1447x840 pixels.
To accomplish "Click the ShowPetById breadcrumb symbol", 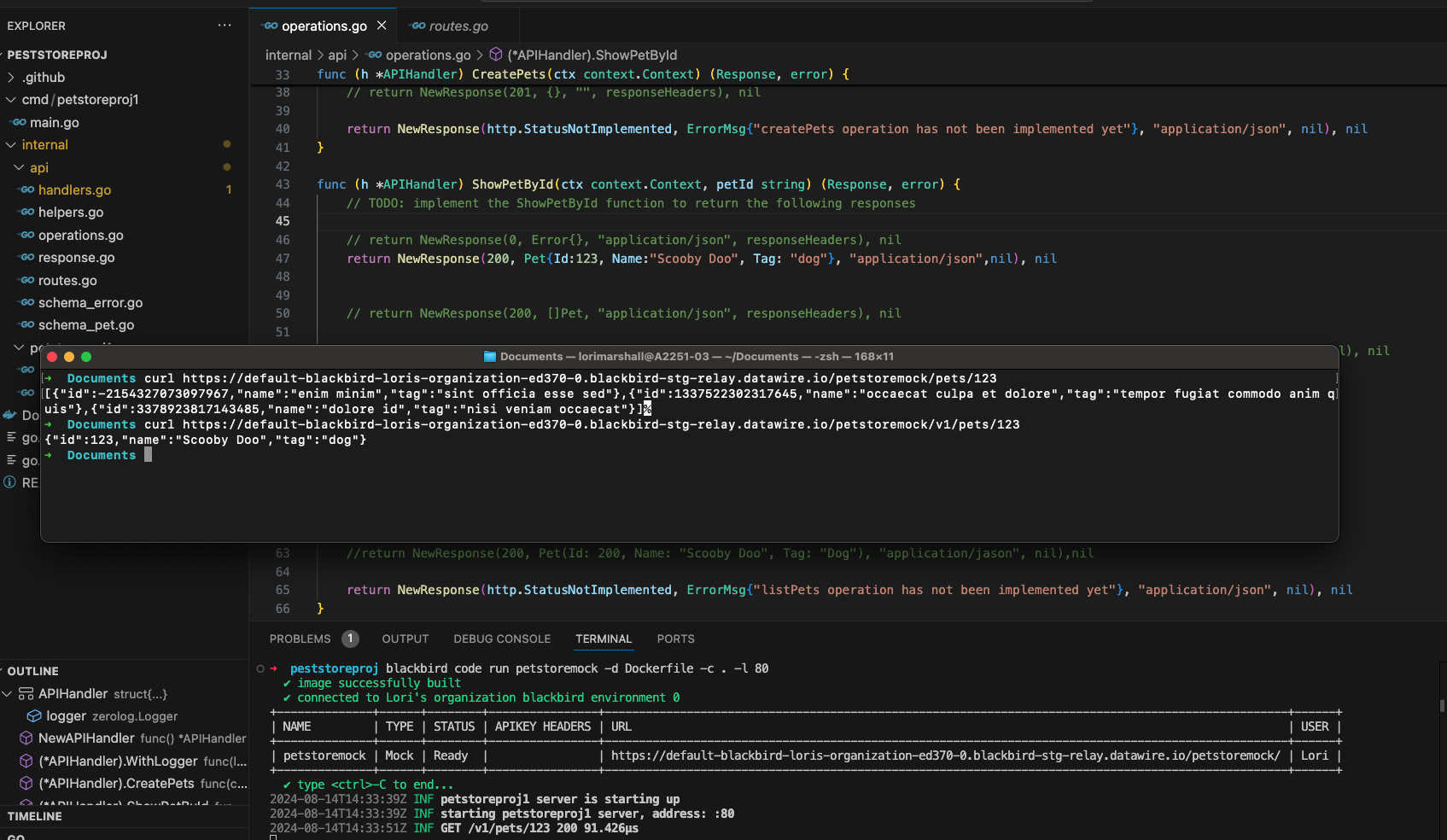I will [591, 55].
